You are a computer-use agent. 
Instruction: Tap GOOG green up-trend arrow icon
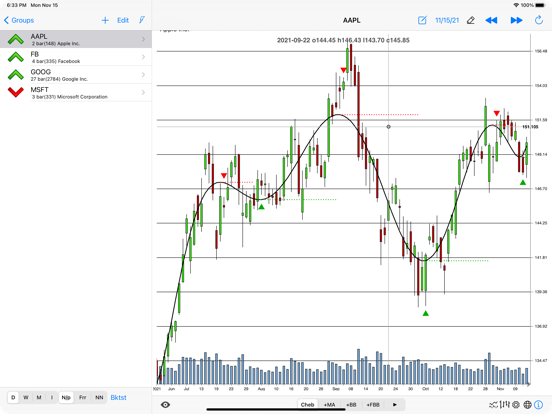pos(16,75)
